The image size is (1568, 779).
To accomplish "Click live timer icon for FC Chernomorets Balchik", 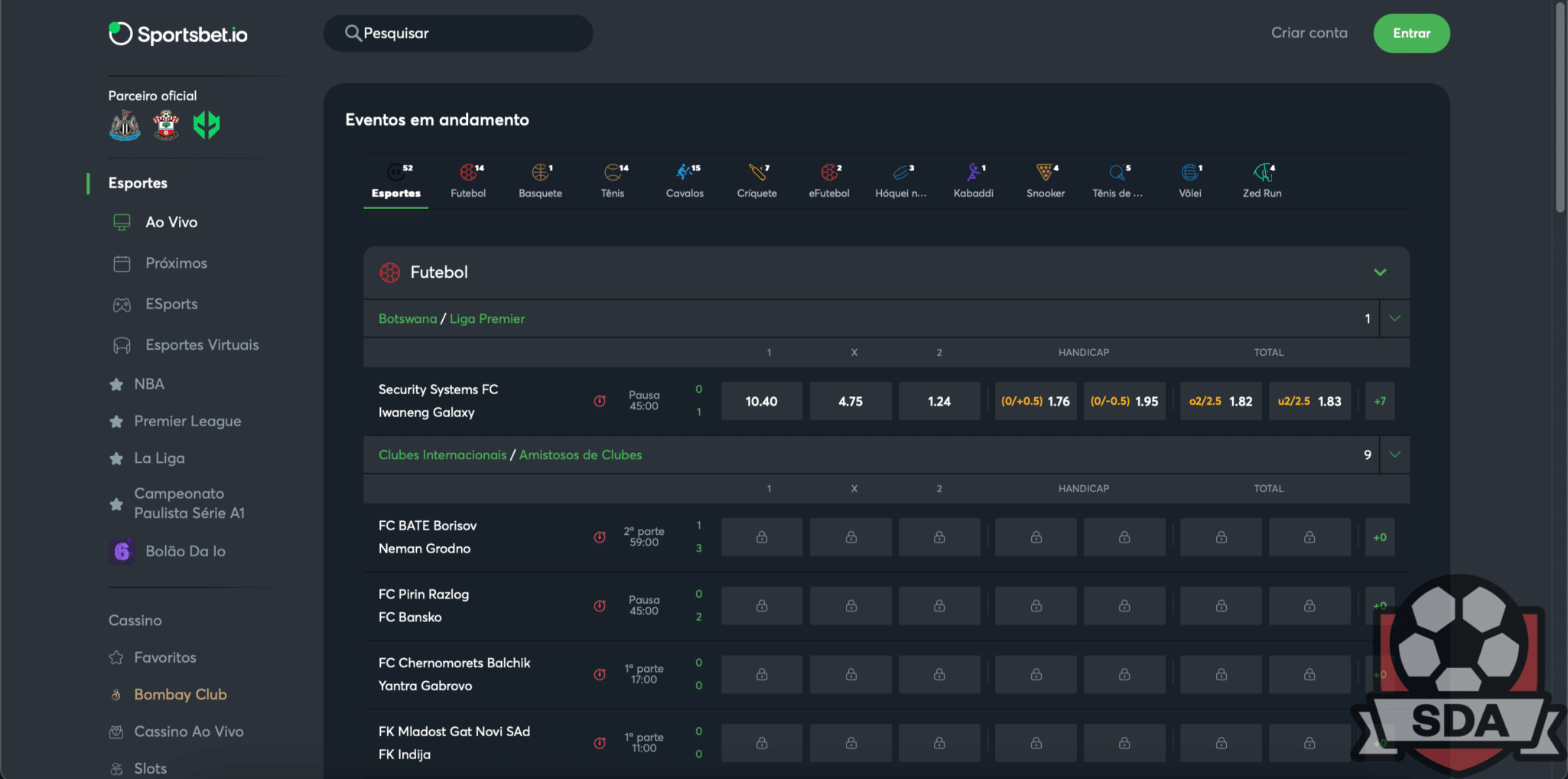I will coord(600,674).
